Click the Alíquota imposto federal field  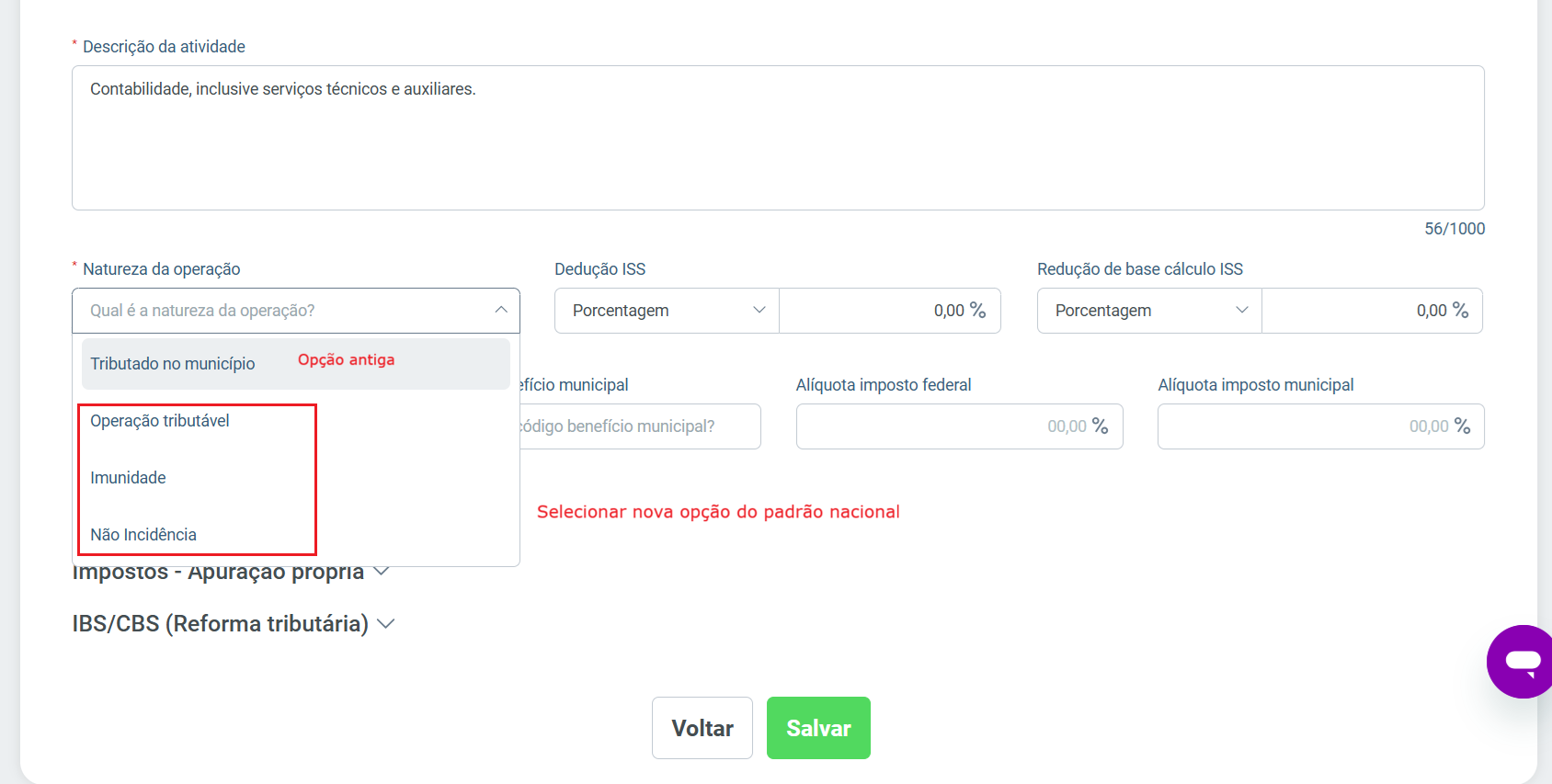(959, 426)
